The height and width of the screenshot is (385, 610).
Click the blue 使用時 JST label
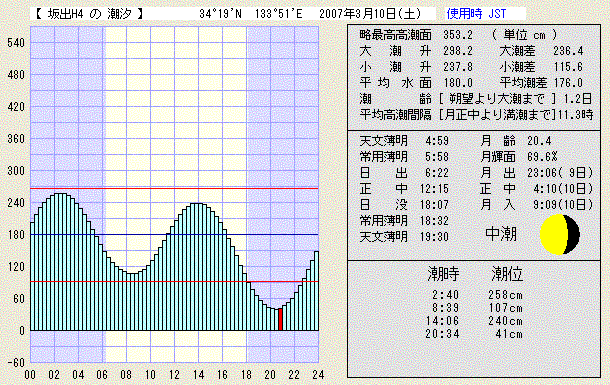(x=476, y=14)
